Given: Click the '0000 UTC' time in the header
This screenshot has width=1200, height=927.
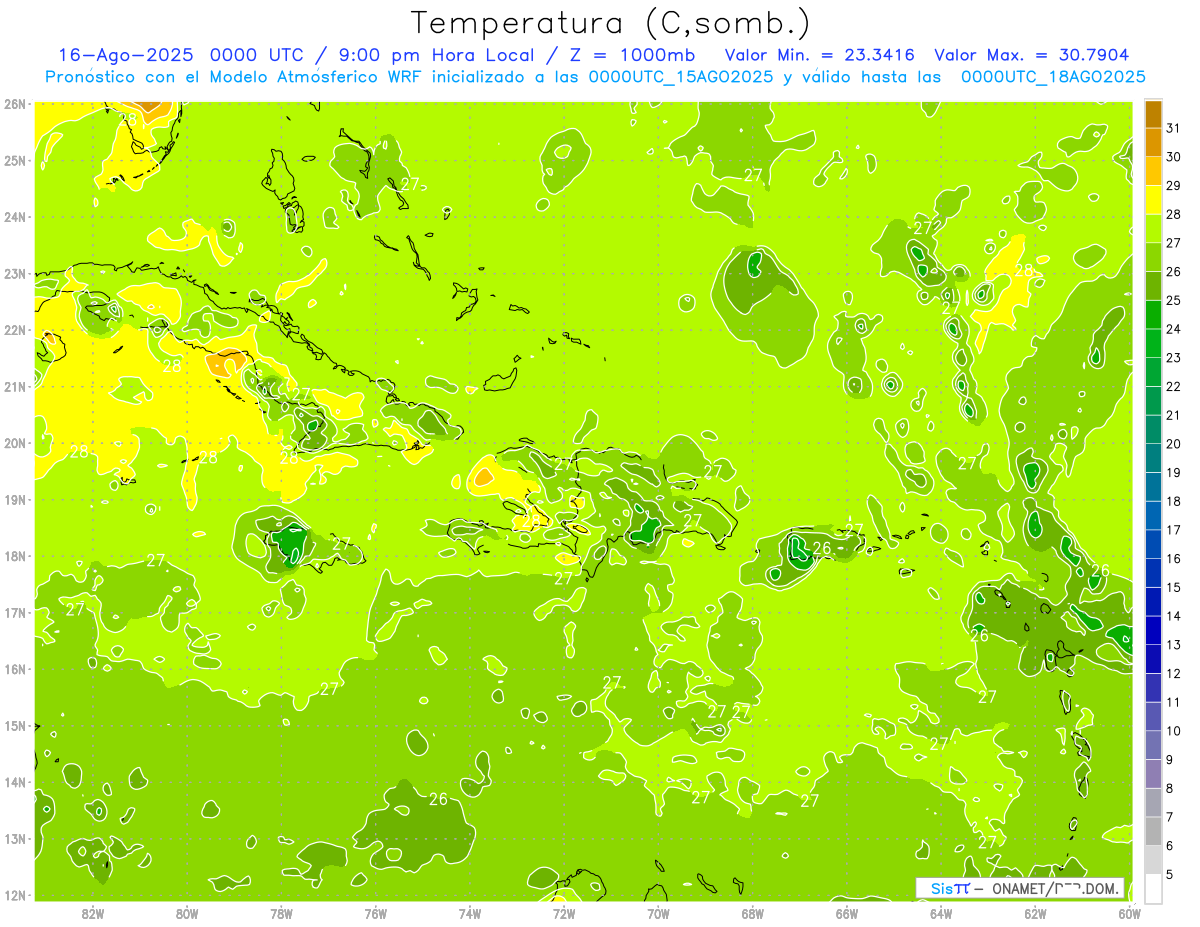Looking at the screenshot, I should [258, 55].
